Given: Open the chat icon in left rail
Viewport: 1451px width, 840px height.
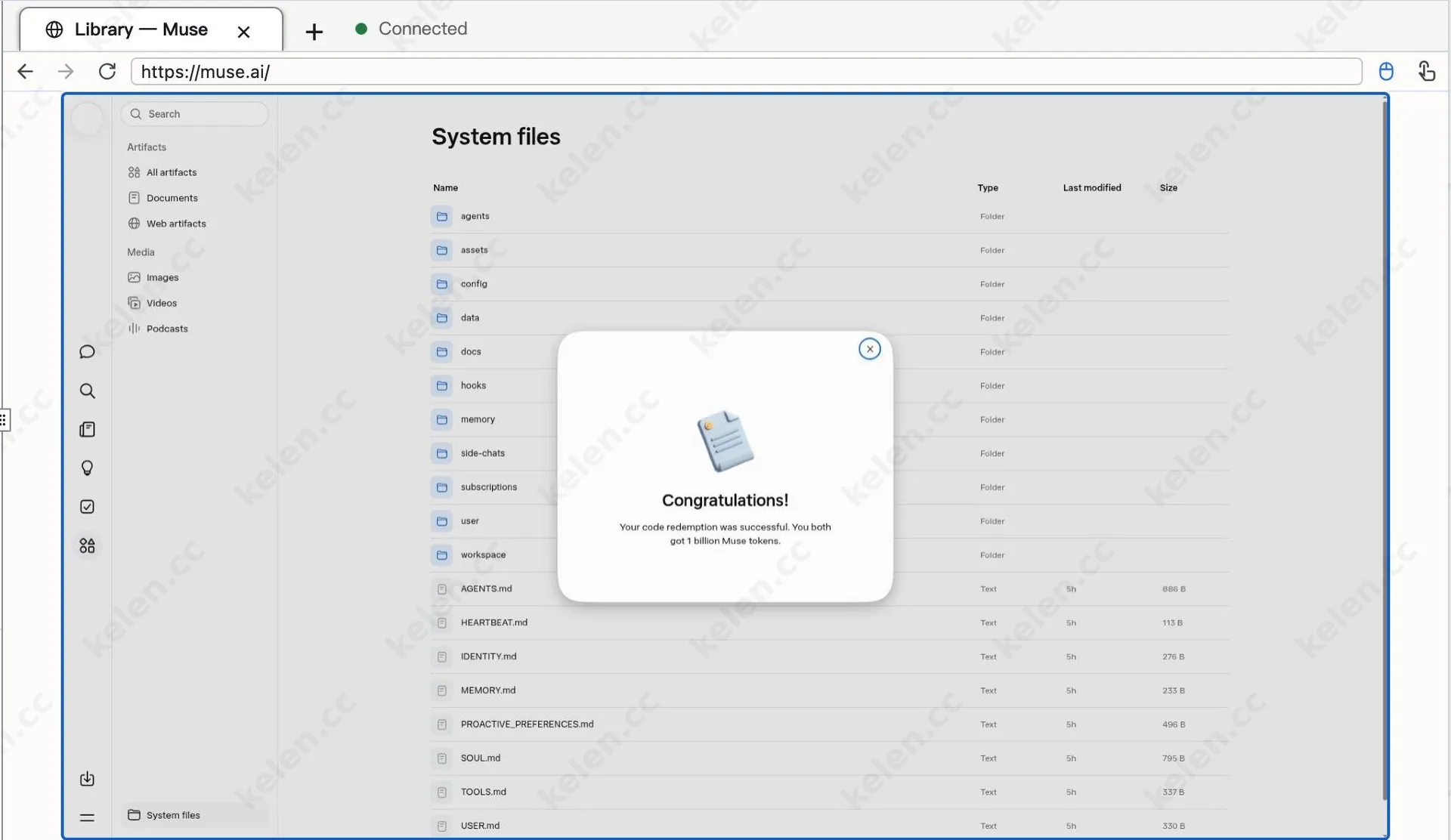Looking at the screenshot, I should click(87, 352).
